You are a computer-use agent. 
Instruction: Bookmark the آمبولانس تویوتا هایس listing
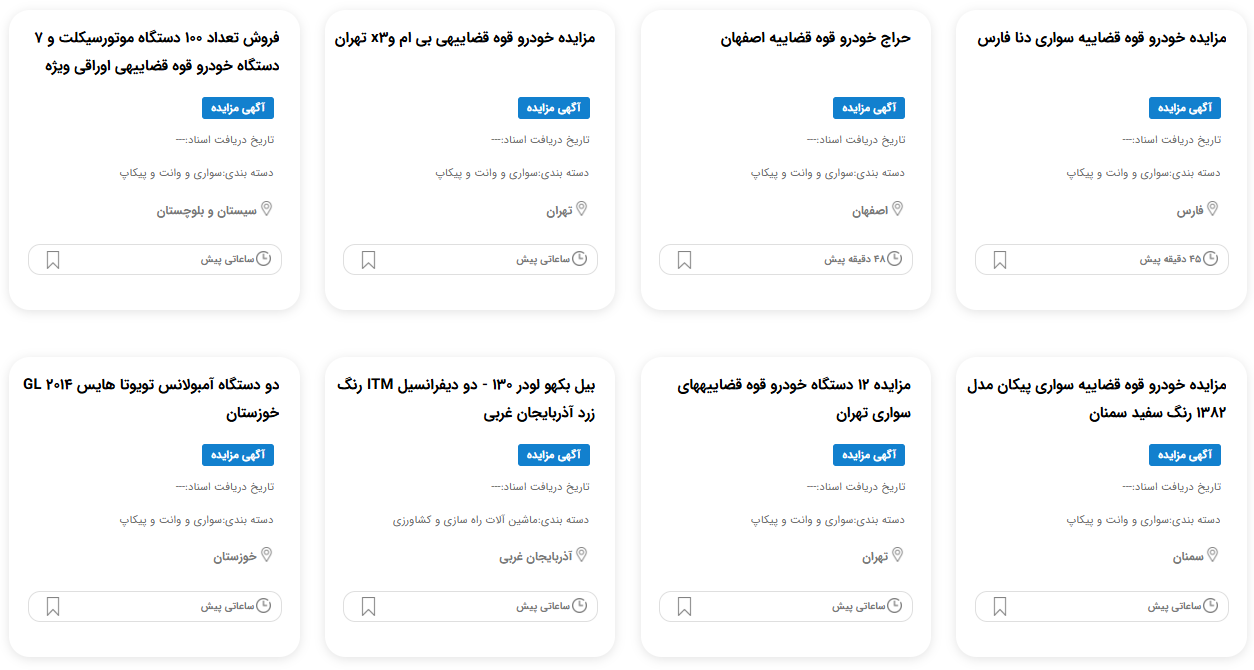pyautogui.click(x=53, y=607)
